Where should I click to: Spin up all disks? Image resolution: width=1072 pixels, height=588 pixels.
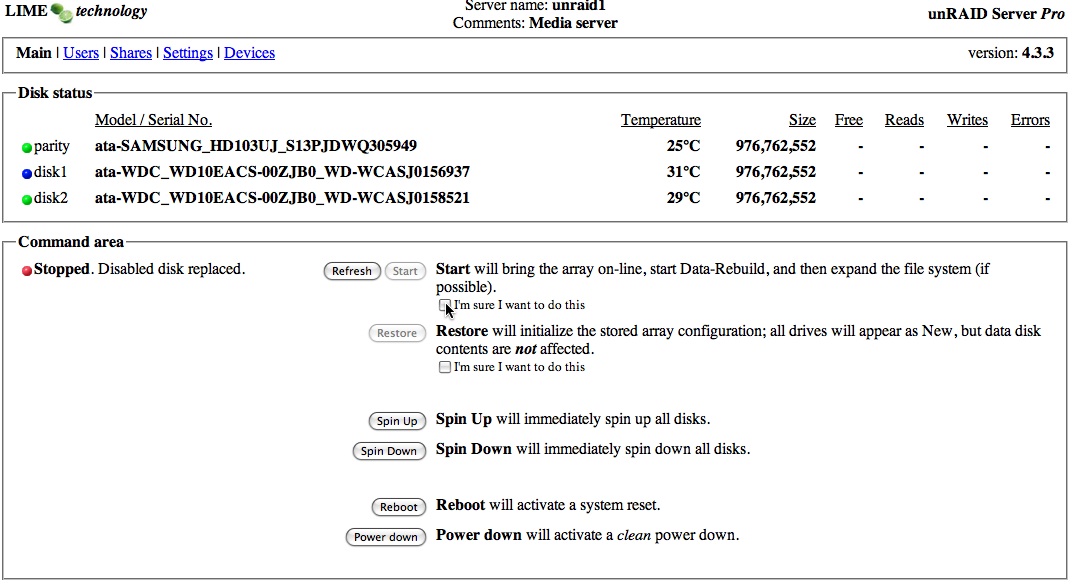click(x=397, y=420)
